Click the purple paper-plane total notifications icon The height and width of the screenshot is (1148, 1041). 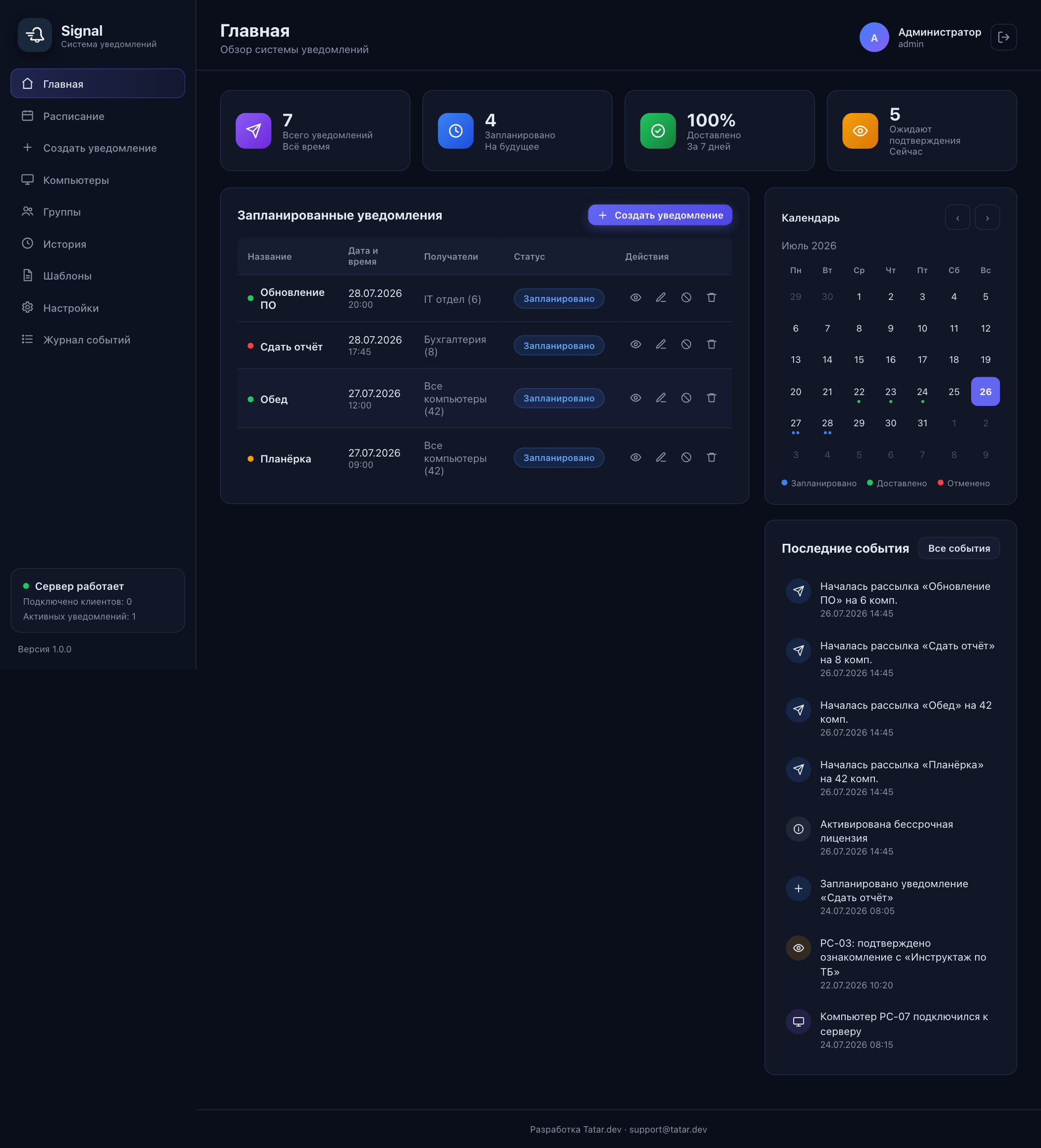coord(253,130)
